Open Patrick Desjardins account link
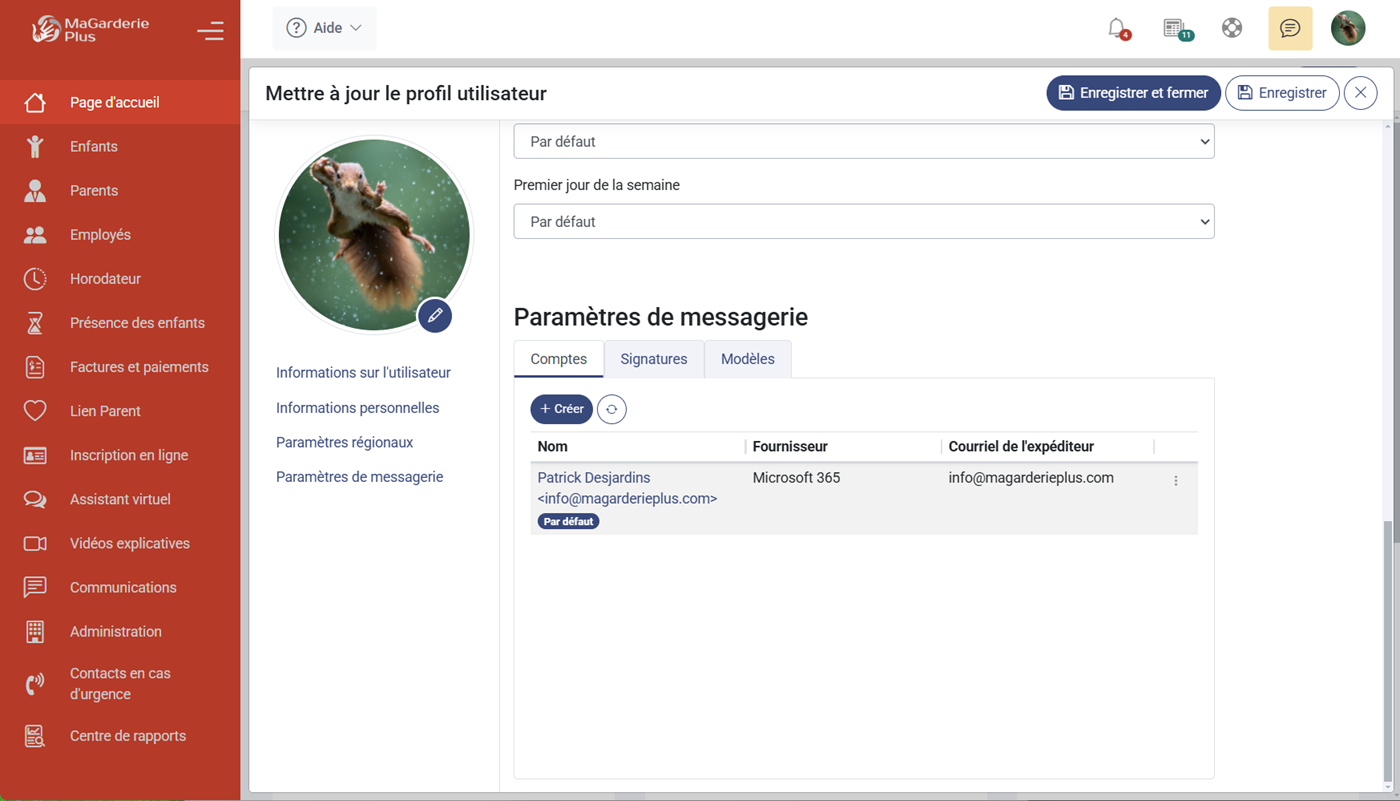Screen dimensions: 1400x801 click(x=627, y=488)
